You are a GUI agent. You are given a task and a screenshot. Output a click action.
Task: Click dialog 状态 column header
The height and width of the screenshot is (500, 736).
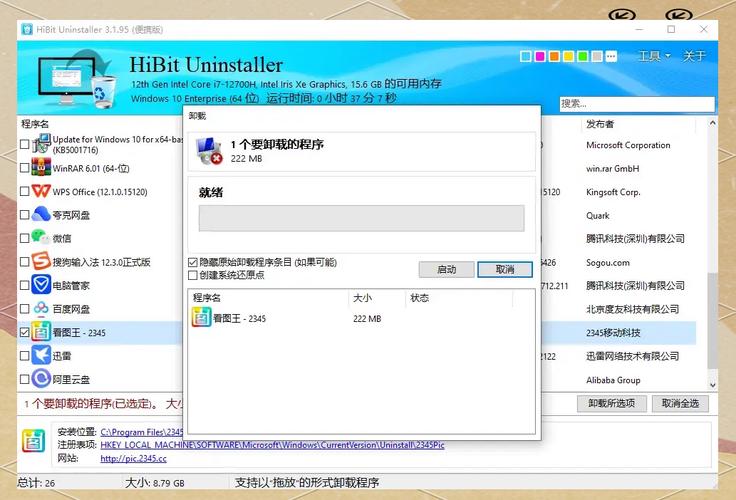pyautogui.click(x=419, y=298)
